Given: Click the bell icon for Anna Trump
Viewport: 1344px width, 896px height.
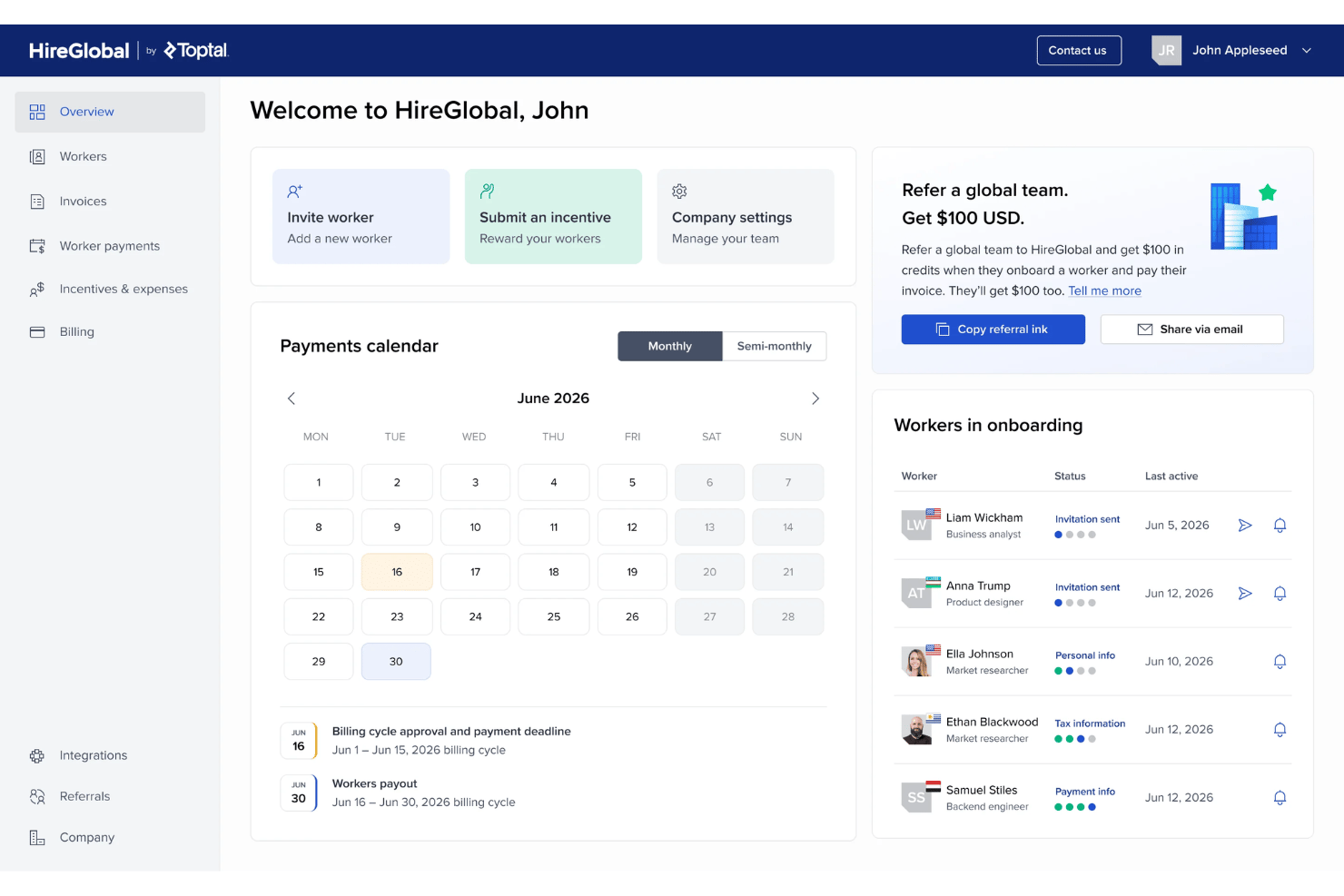Looking at the screenshot, I should [x=1280, y=594].
